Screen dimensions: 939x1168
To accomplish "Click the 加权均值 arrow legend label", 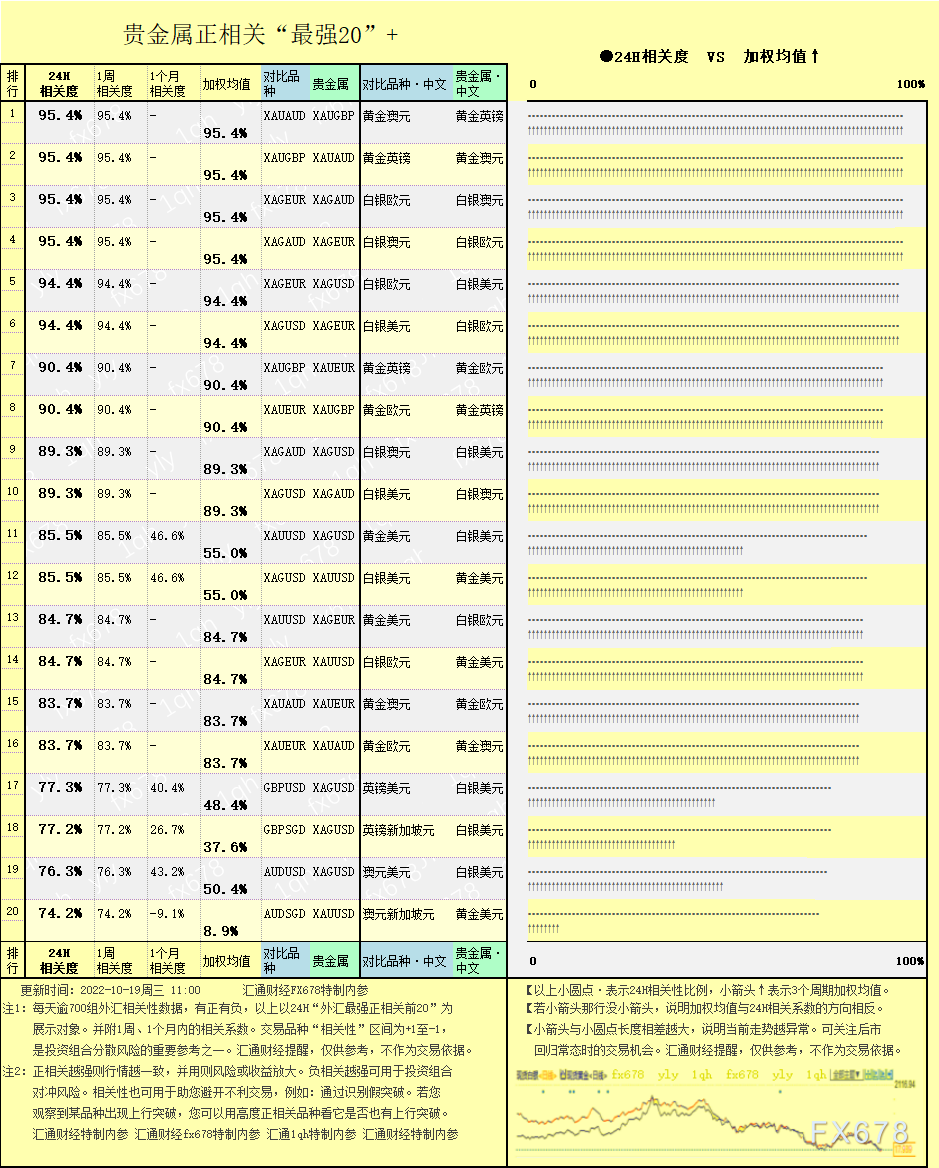I will pyautogui.click(x=781, y=57).
